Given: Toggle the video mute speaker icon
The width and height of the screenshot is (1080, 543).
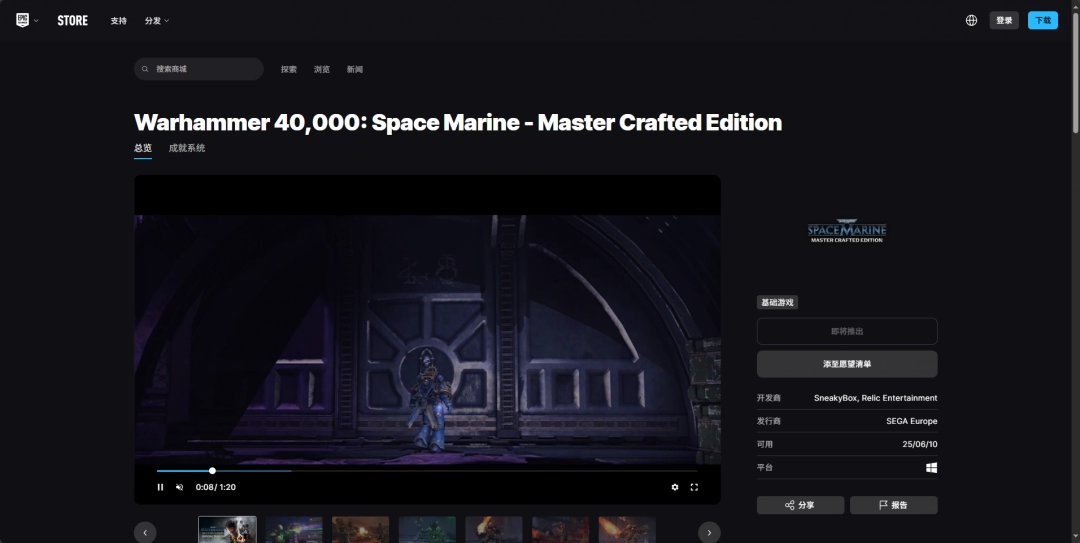Looking at the screenshot, I should point(180,487).
